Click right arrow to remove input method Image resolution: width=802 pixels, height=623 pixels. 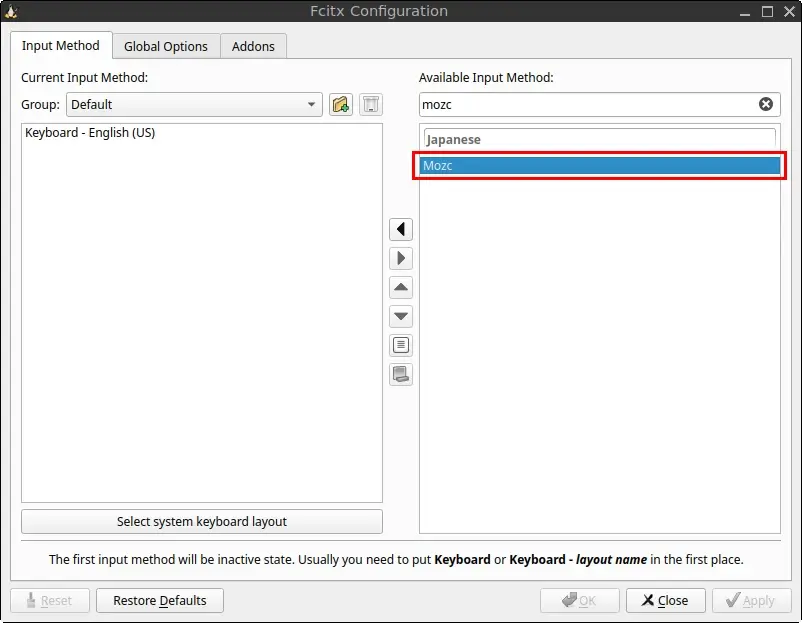pos(401,258)
